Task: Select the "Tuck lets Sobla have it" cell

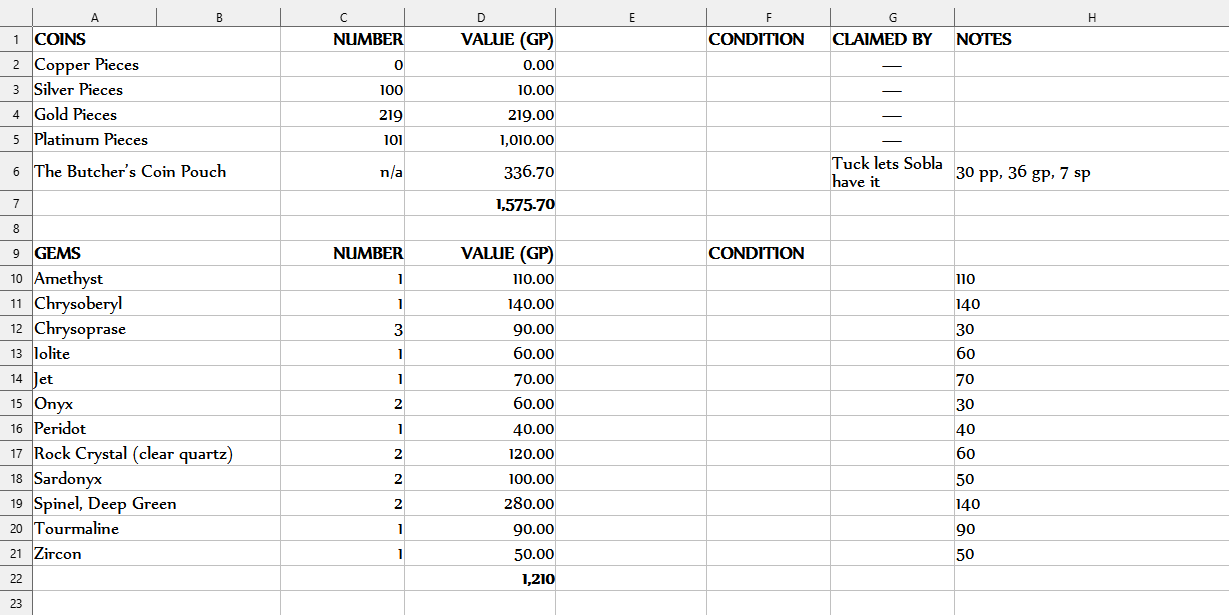Action: click(890, 172)
